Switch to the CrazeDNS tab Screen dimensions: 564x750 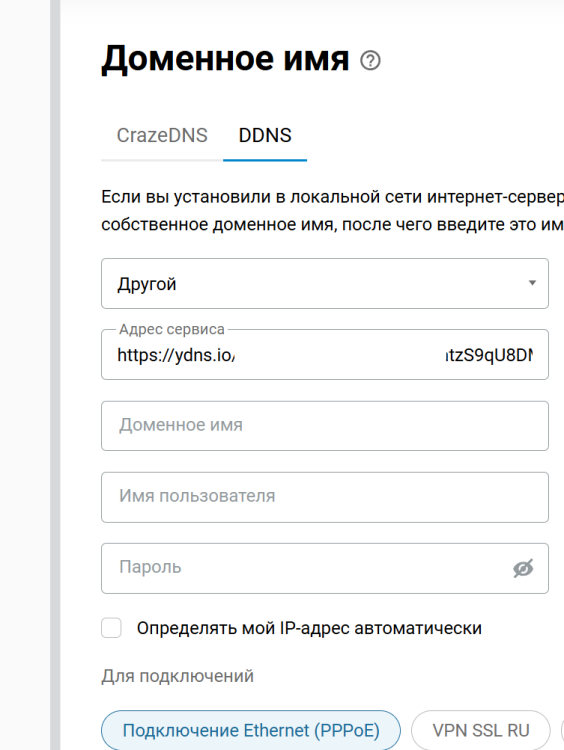pyautogui.click(x=162, y=136)
